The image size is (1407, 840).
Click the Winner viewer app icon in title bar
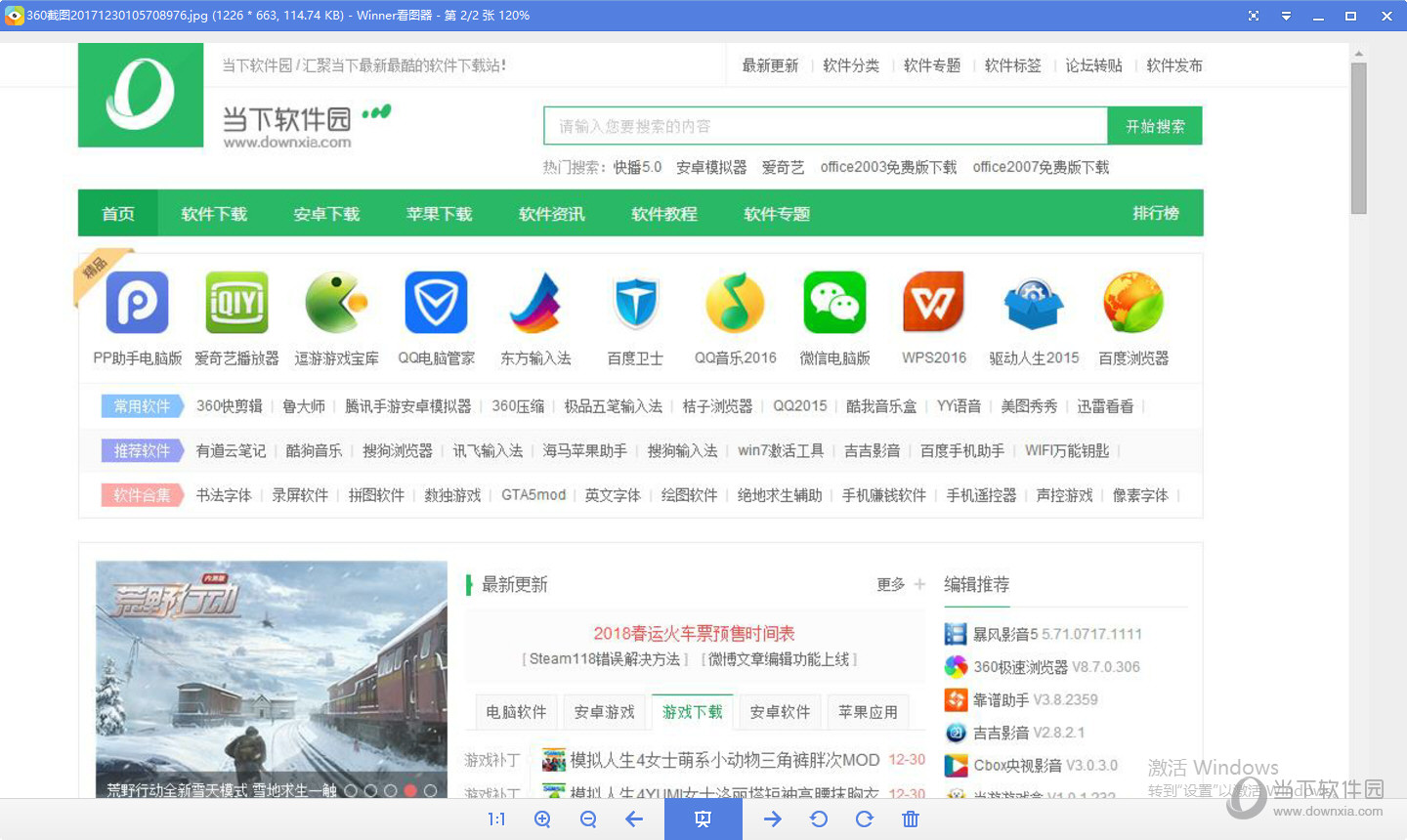tap(14, 15)
